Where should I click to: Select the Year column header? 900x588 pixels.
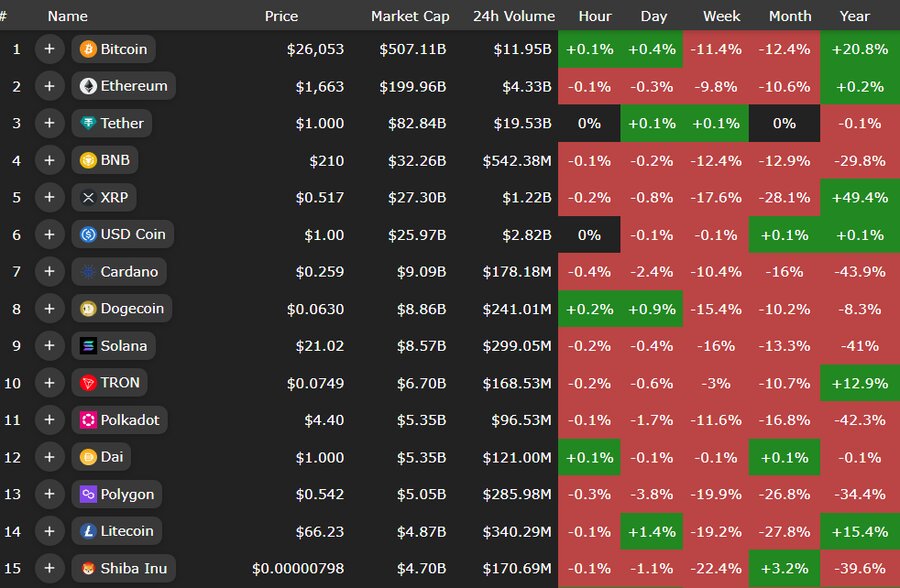855,16
